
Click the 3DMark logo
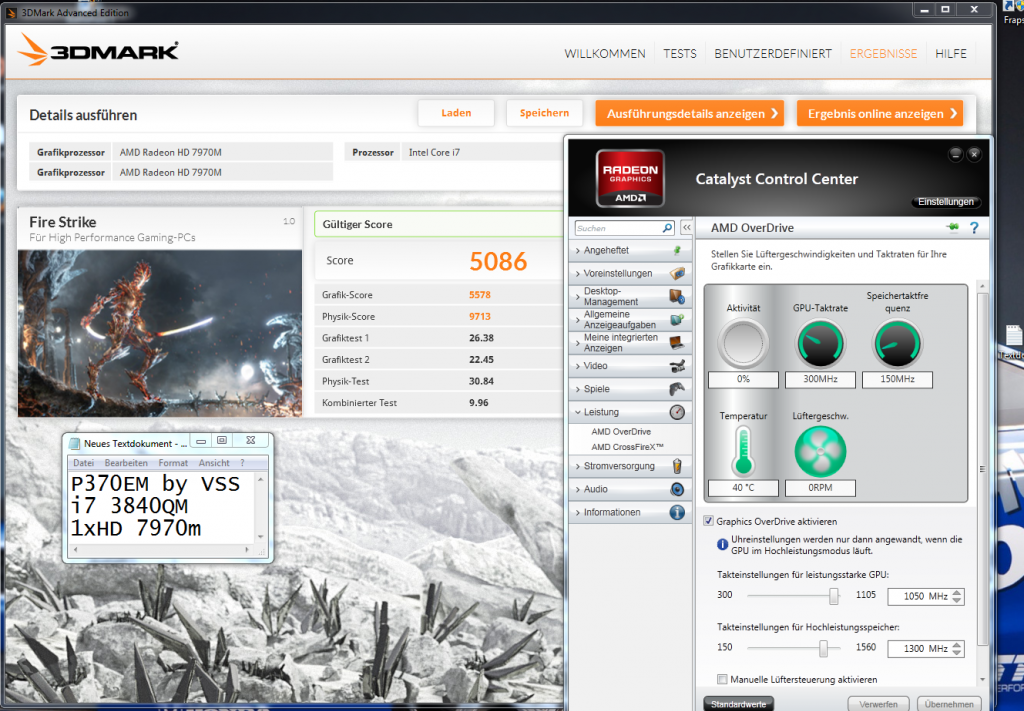coord(98,50)
